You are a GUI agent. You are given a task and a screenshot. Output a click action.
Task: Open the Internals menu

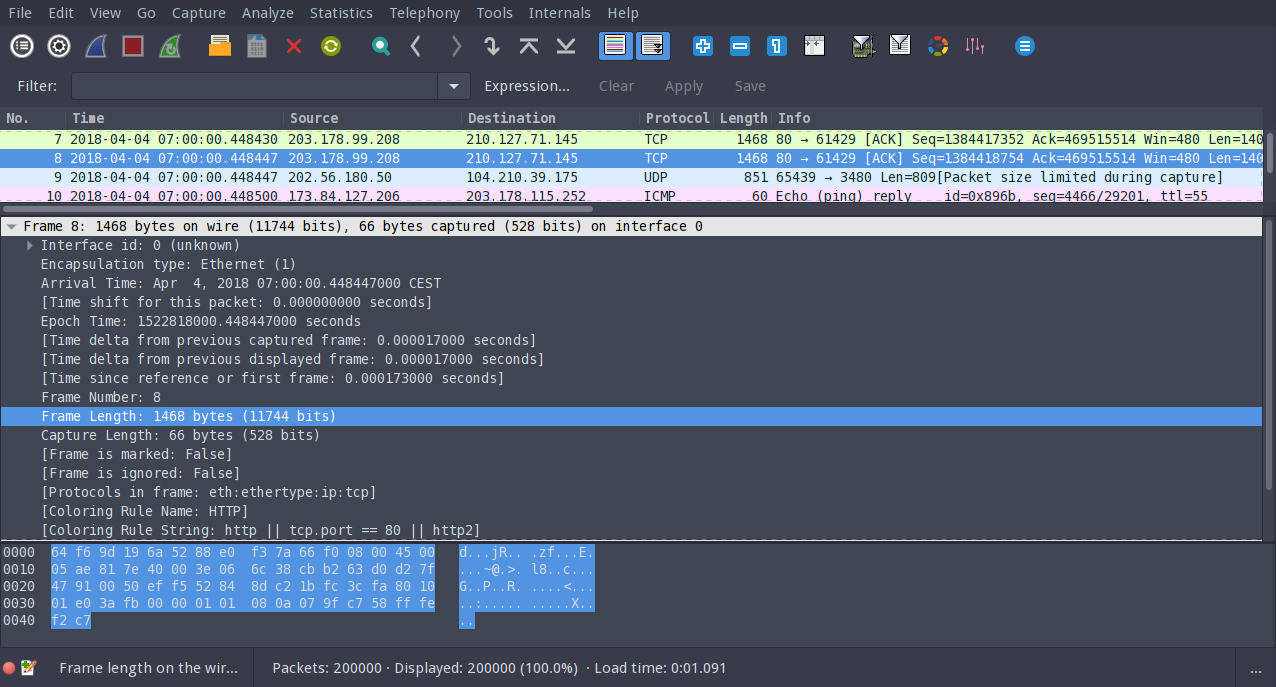[x=559, y=13]
